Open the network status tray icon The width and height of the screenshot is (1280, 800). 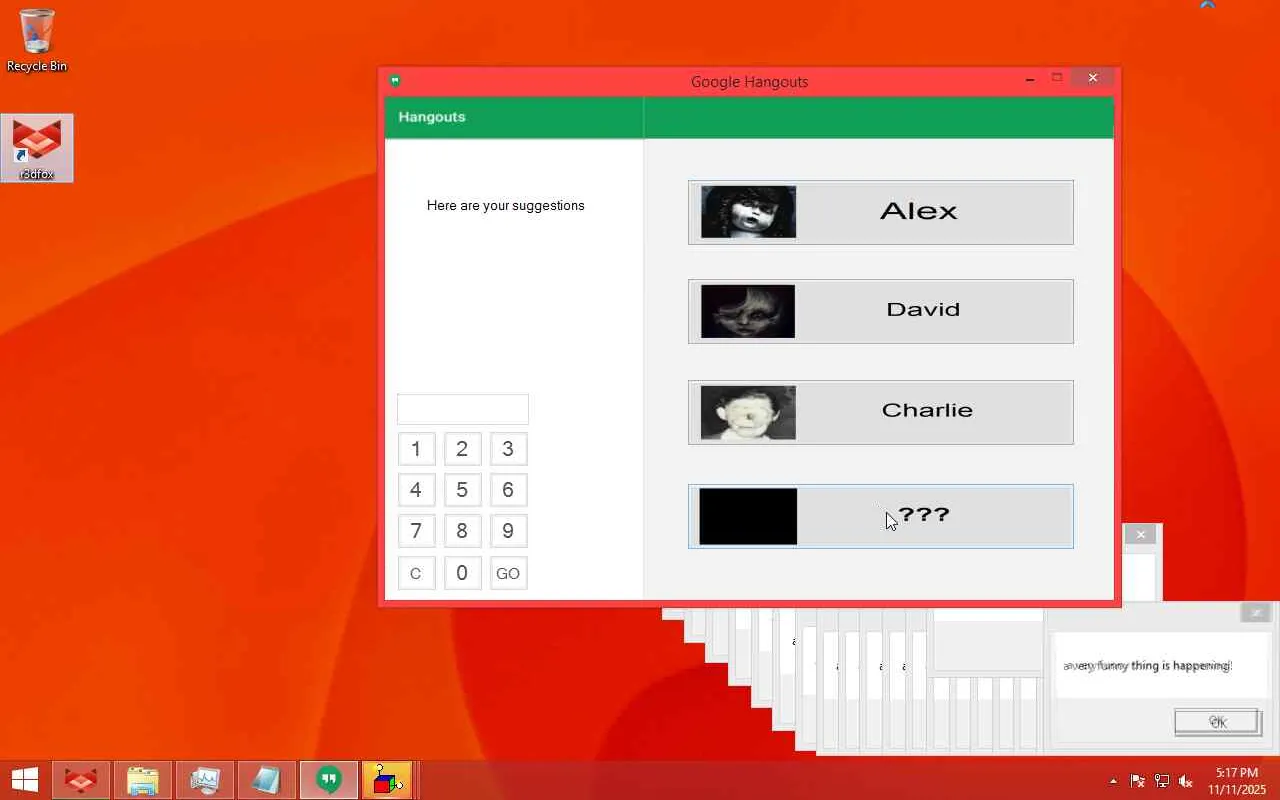1161,781
